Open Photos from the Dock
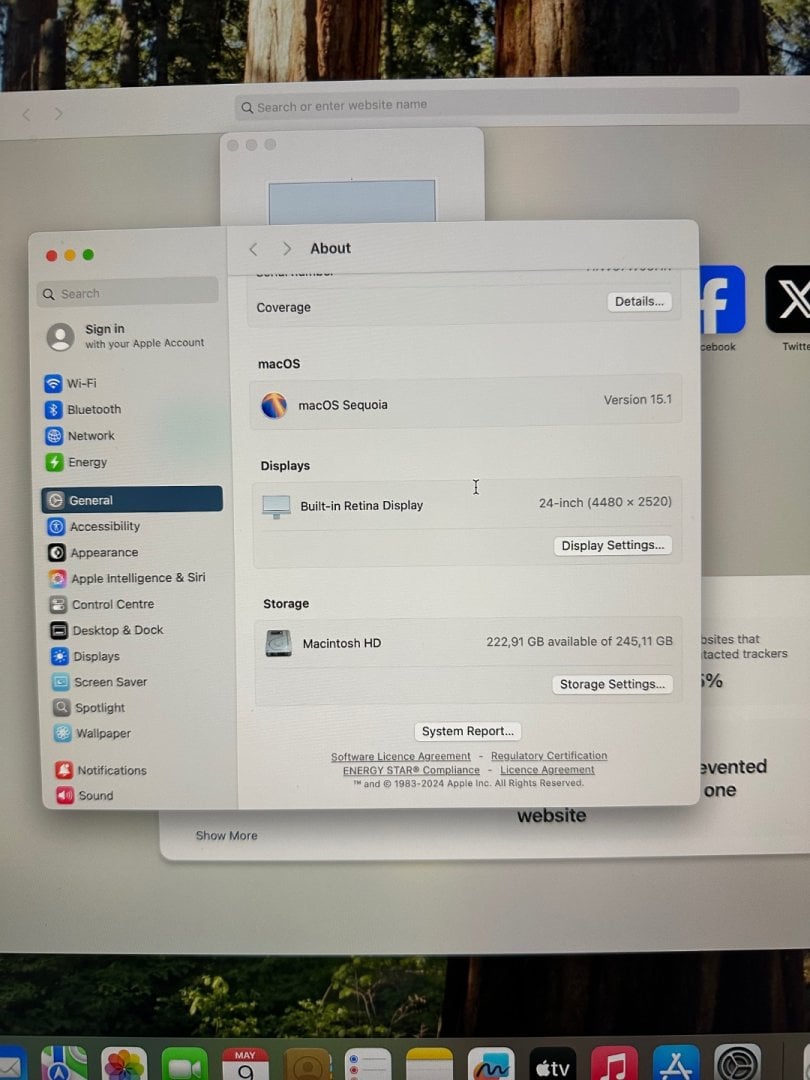 [124, 1064]
